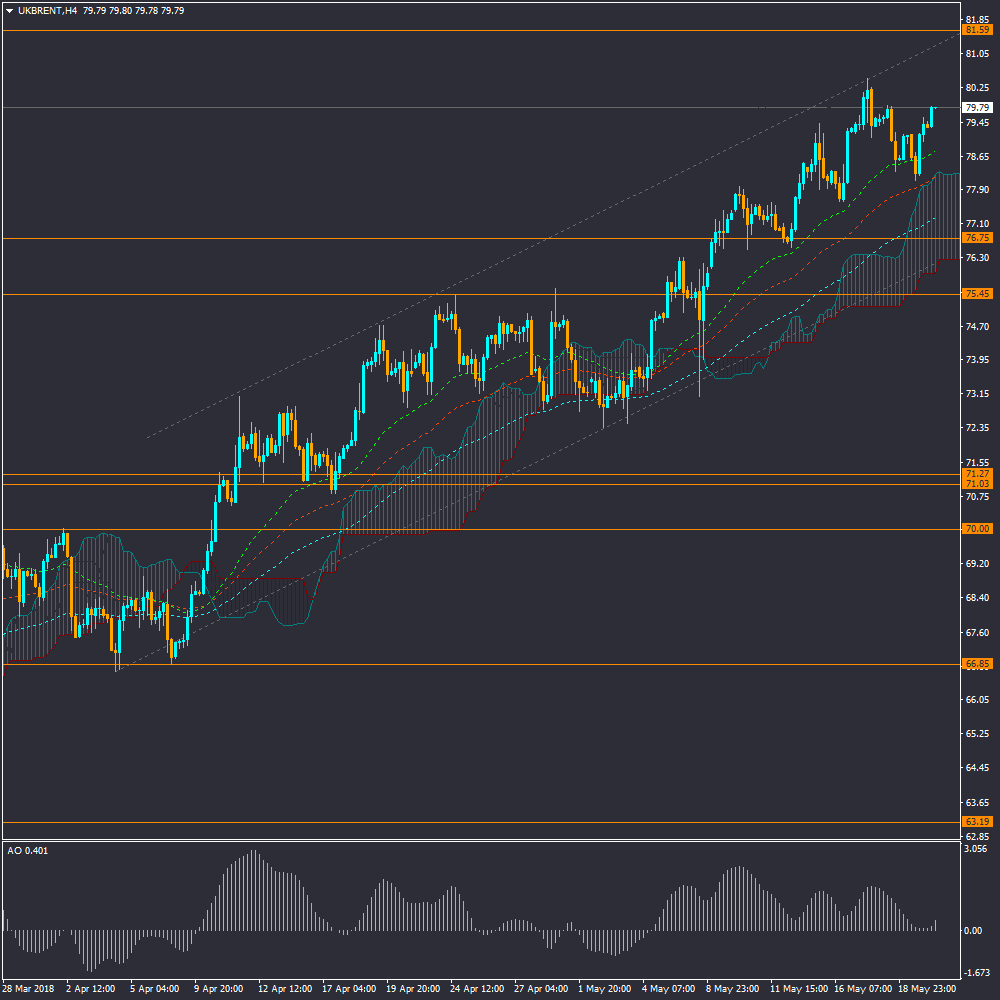Click the 66.85 support level label
The width and height of the screenshot is (1000, 1000).
pos(977,664)
